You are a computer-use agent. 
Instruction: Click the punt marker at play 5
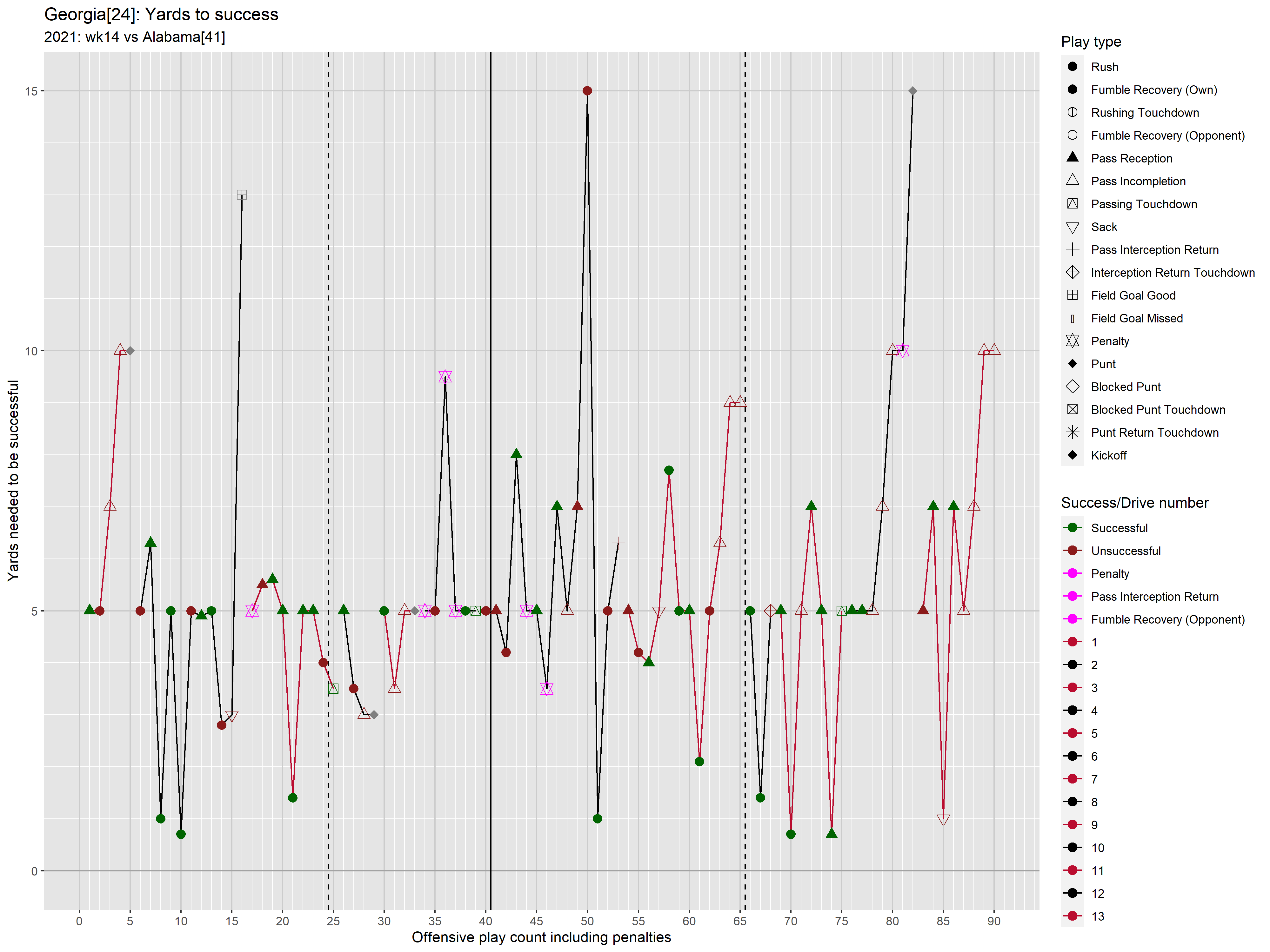pyautogui.click(x=130, y=351)
